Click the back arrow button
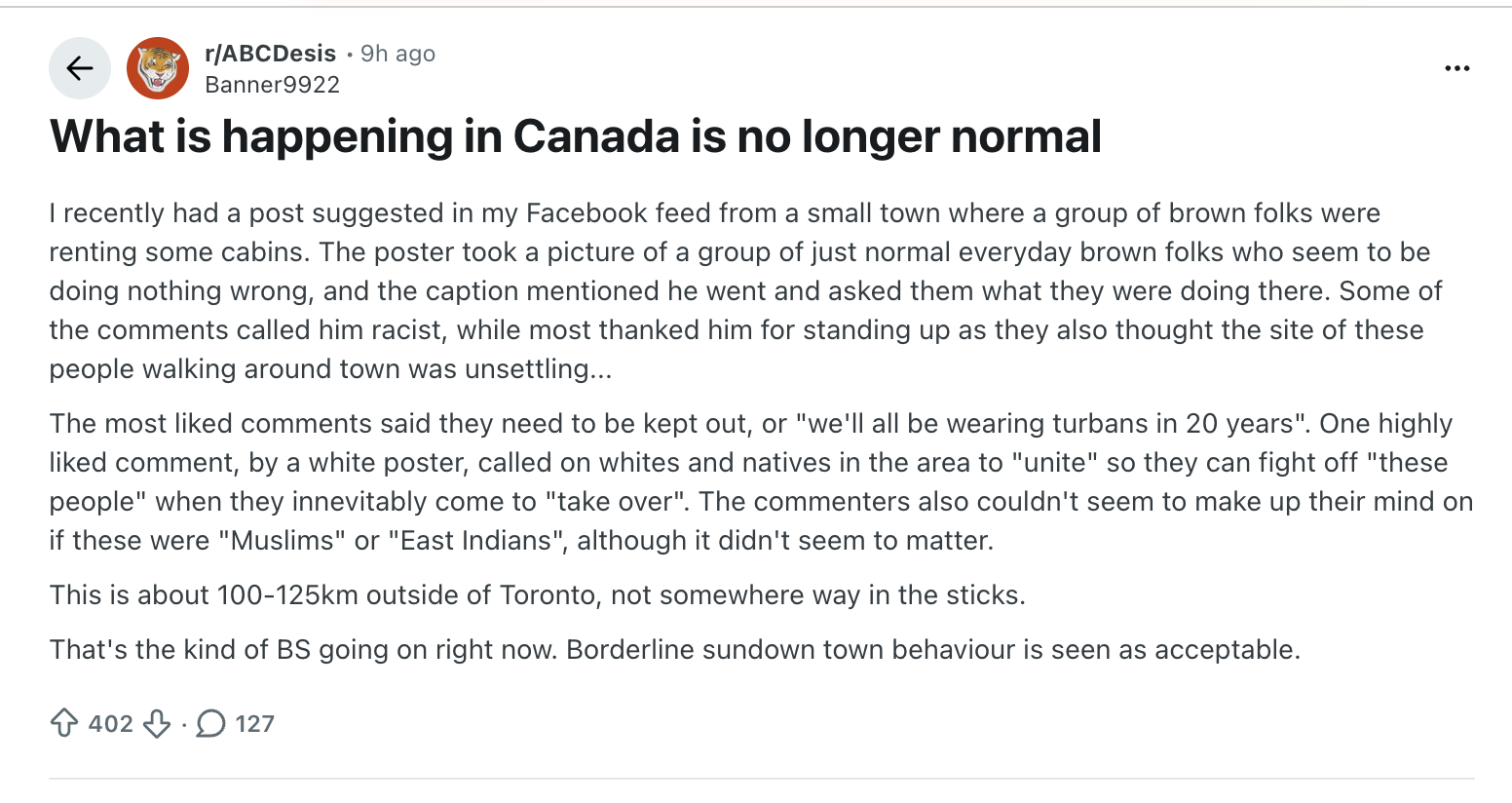The width and height of the screenshot is (1512, 803). point(80,68)
